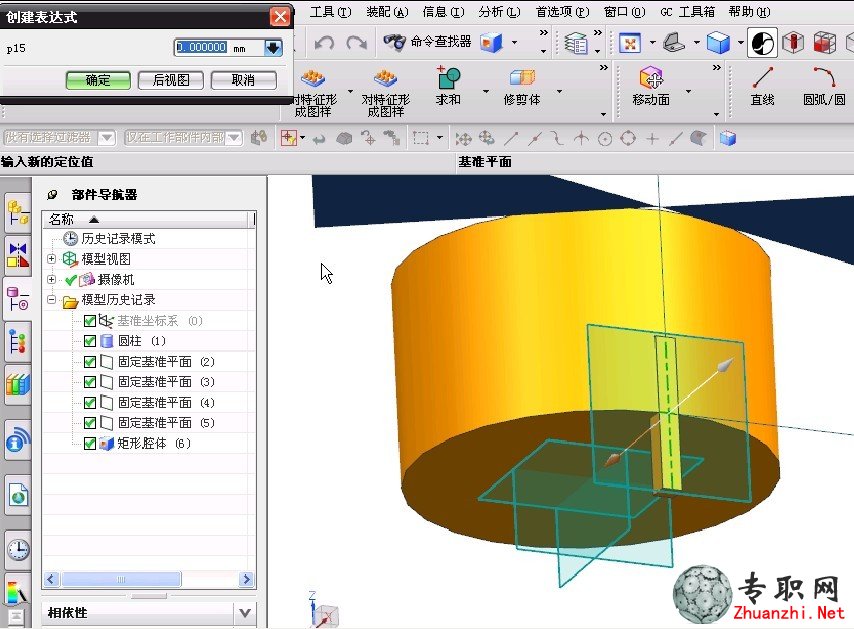854x629 pixels.
Task: Click the scrollbar left arrow in navigator
Action: (51, 579)
